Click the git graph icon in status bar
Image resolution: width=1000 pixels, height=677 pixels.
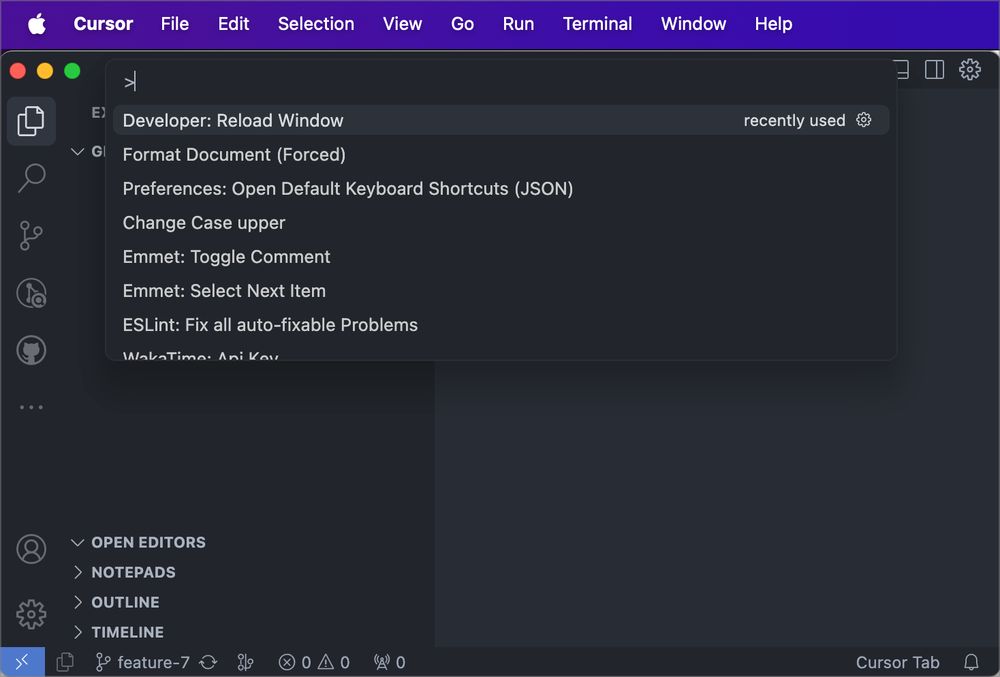coord(246,663)
